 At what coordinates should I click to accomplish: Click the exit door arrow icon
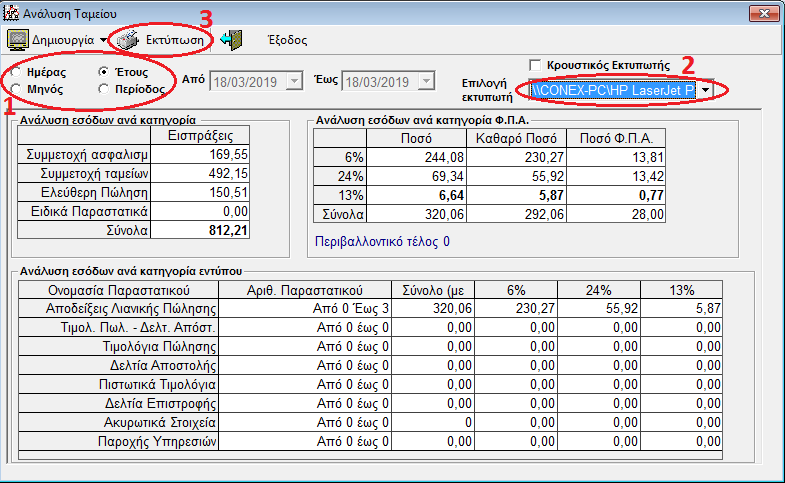coord(231,40)
